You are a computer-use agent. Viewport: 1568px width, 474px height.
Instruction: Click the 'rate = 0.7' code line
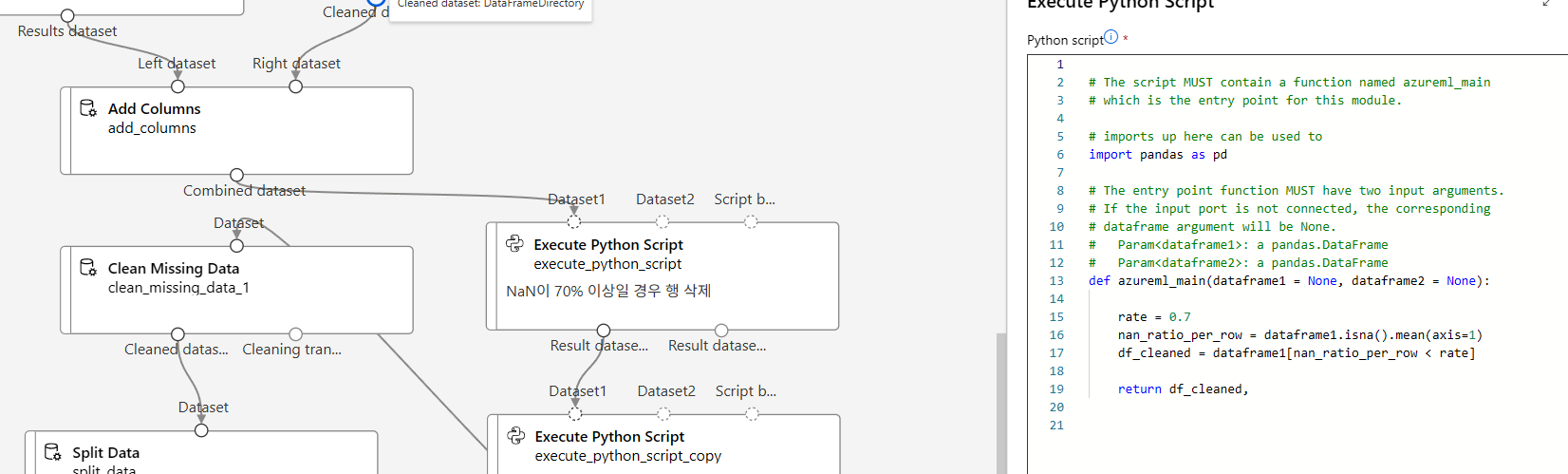tap(1153, 317)
